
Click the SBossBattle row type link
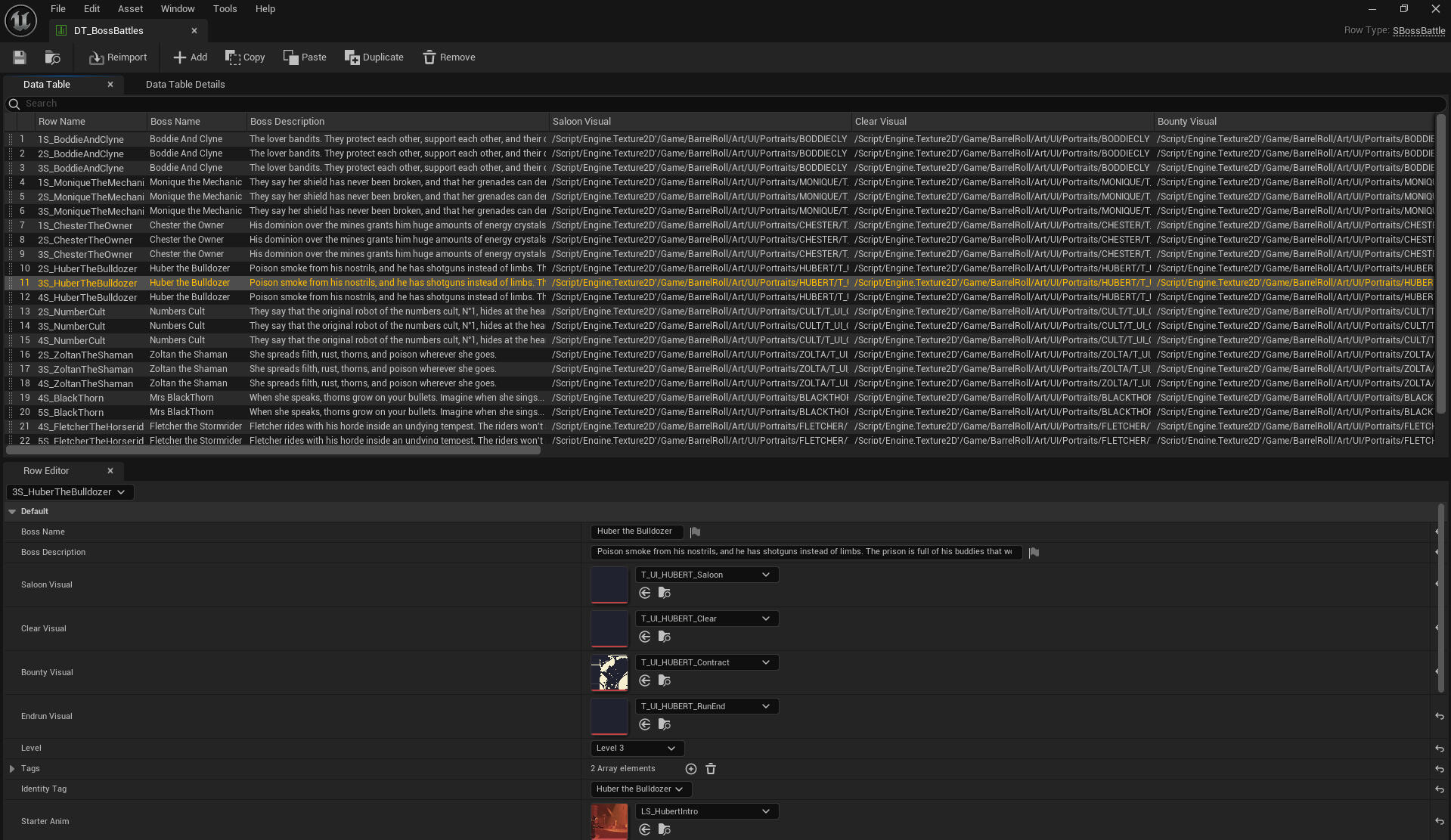tap(1418, 31)
